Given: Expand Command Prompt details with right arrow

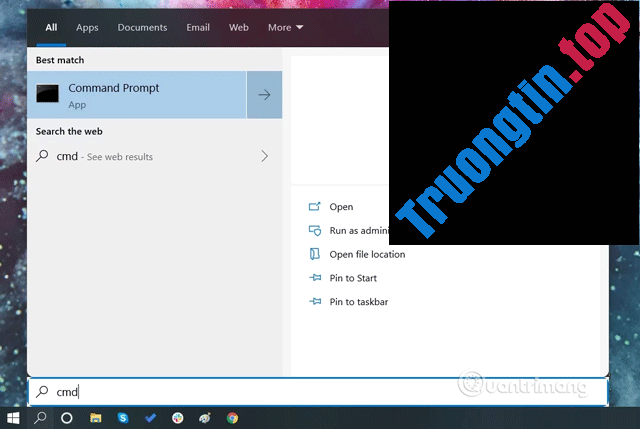Looking at the screenshot, I should (x=264, y=95).
